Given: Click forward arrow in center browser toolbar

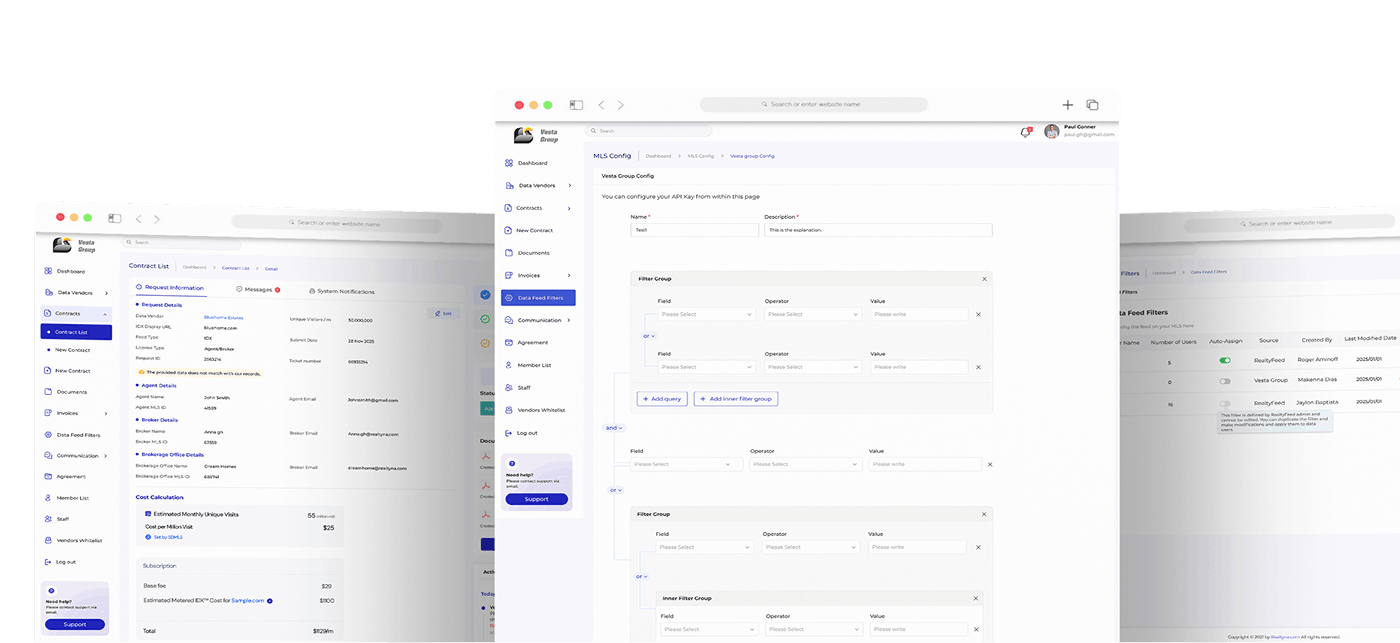Looking at the screenshot, I should pos(620,104).
